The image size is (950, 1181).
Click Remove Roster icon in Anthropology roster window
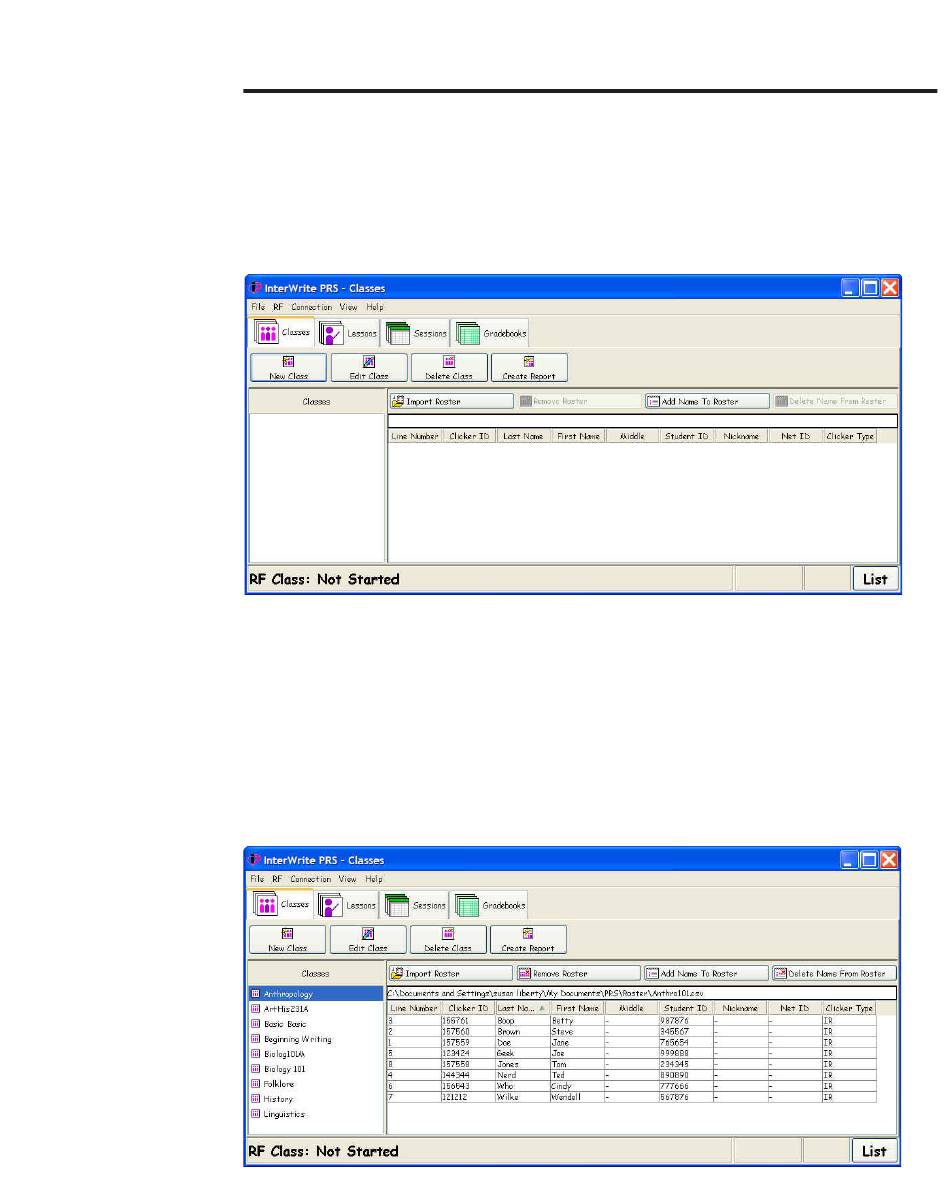(x=524, y=974)
